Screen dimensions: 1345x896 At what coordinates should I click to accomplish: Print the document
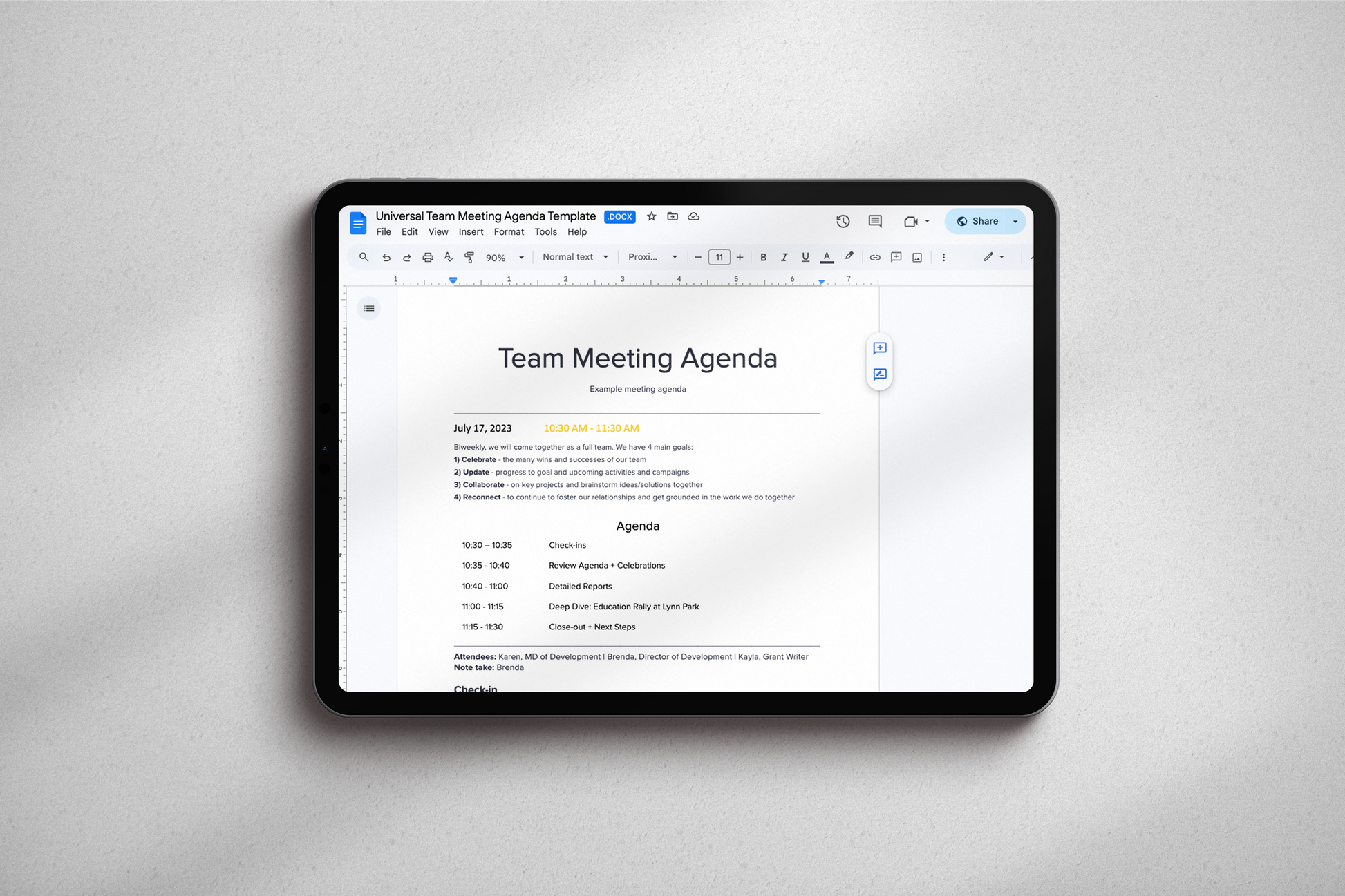(x=428, y=257)
